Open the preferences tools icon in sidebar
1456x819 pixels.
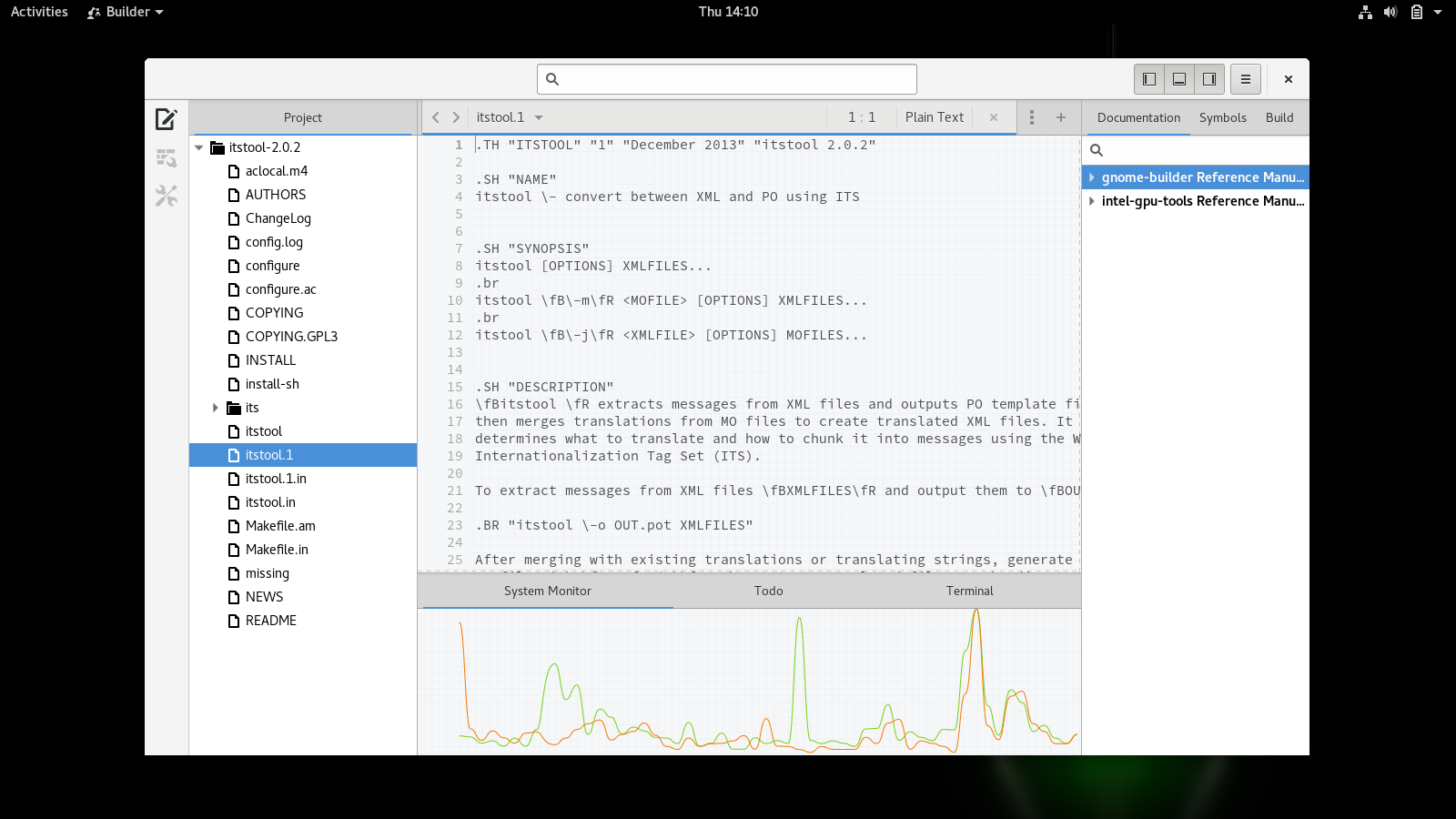click(166, 196)
